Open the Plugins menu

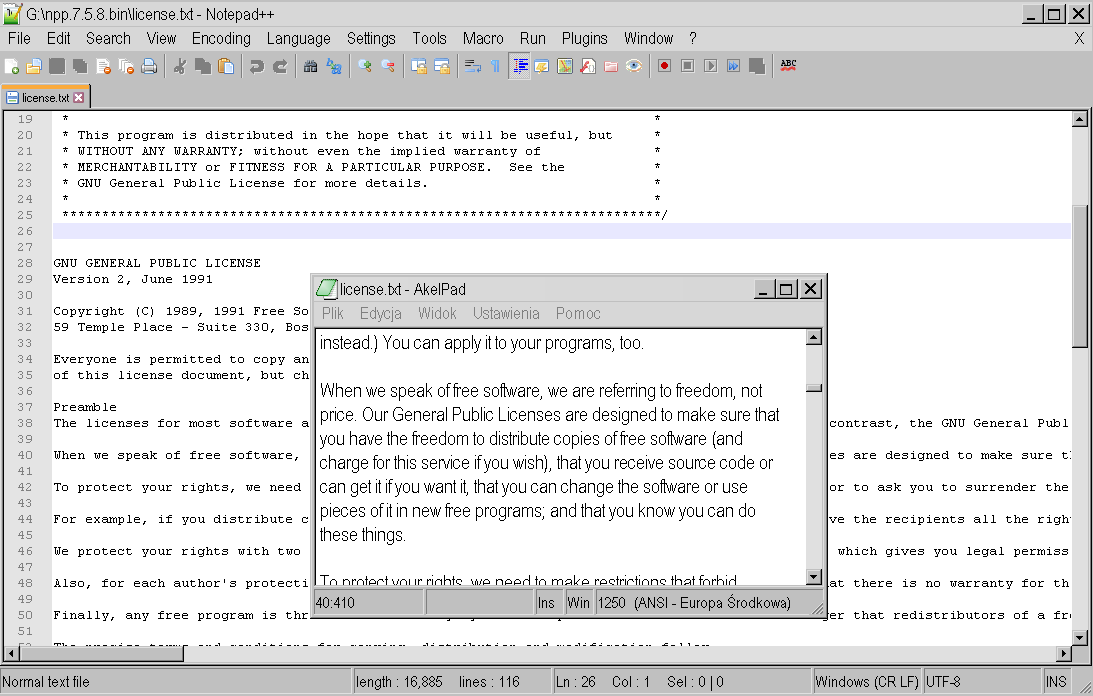click(x=584, y=38)
